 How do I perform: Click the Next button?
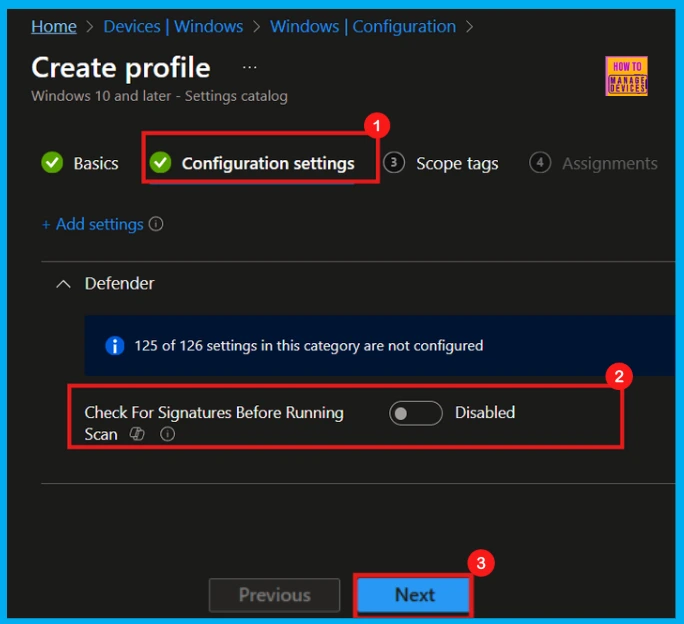(x=414, y=595)
